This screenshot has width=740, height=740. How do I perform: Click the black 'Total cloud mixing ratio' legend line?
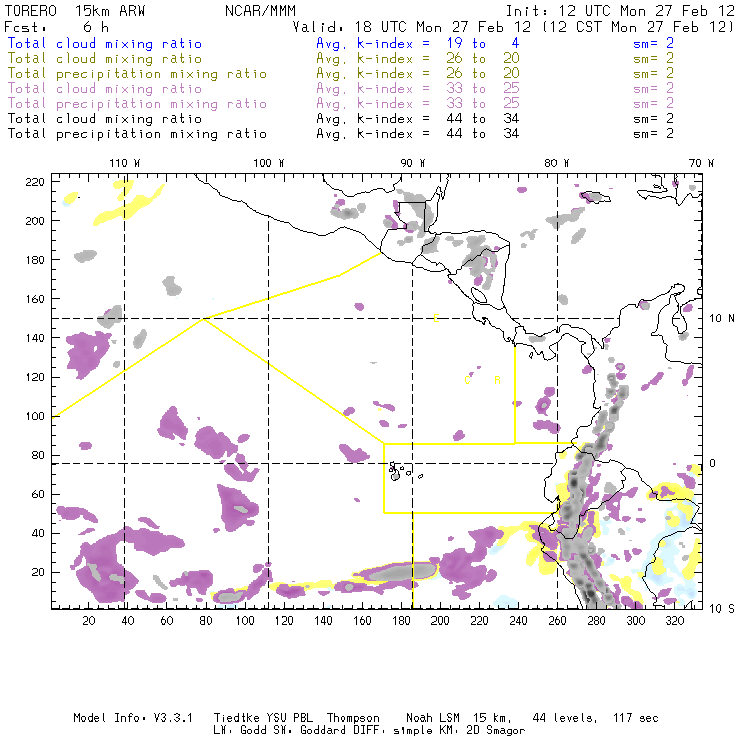[105, 119]
